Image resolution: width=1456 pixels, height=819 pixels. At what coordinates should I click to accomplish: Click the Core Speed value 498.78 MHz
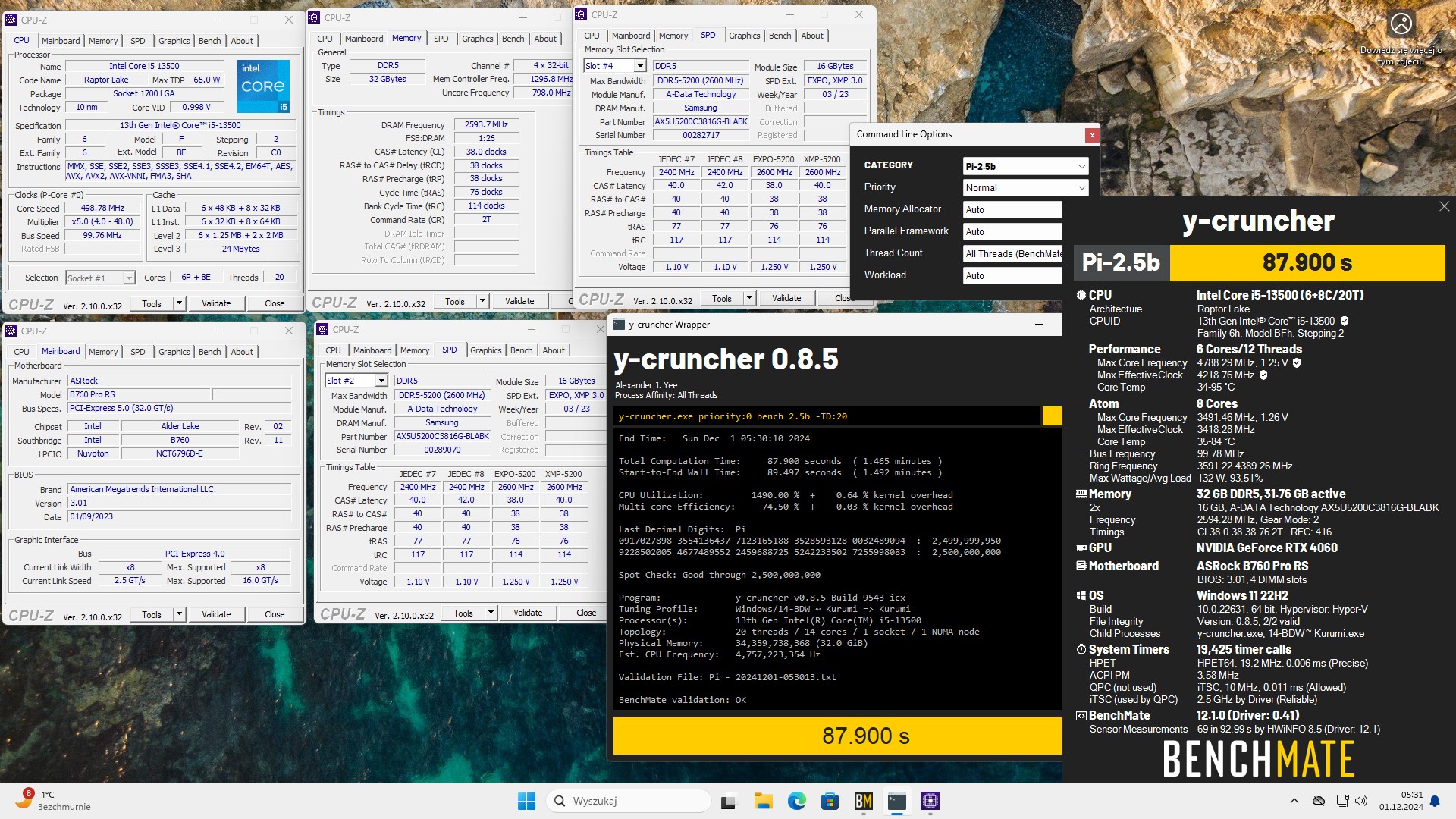[102, 209]
